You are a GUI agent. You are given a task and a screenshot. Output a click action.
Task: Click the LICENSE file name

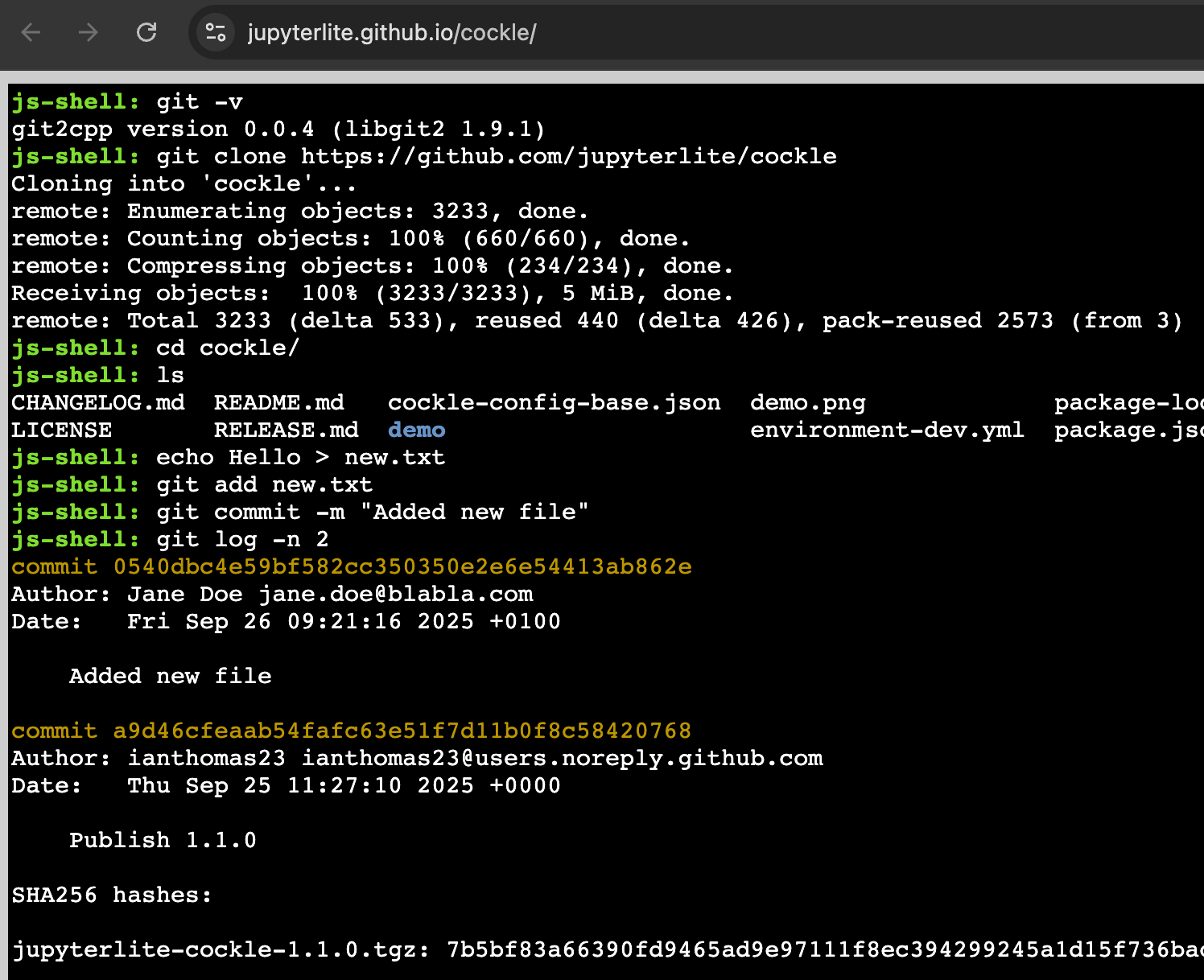pyautogui.click(x=62, y=430)
